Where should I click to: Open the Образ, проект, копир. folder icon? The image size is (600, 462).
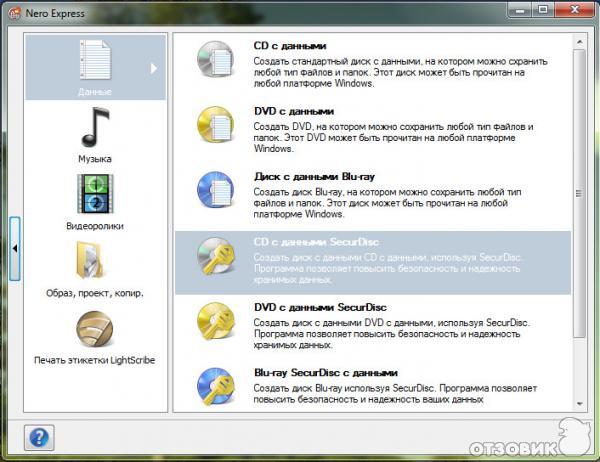click(94, 262)
